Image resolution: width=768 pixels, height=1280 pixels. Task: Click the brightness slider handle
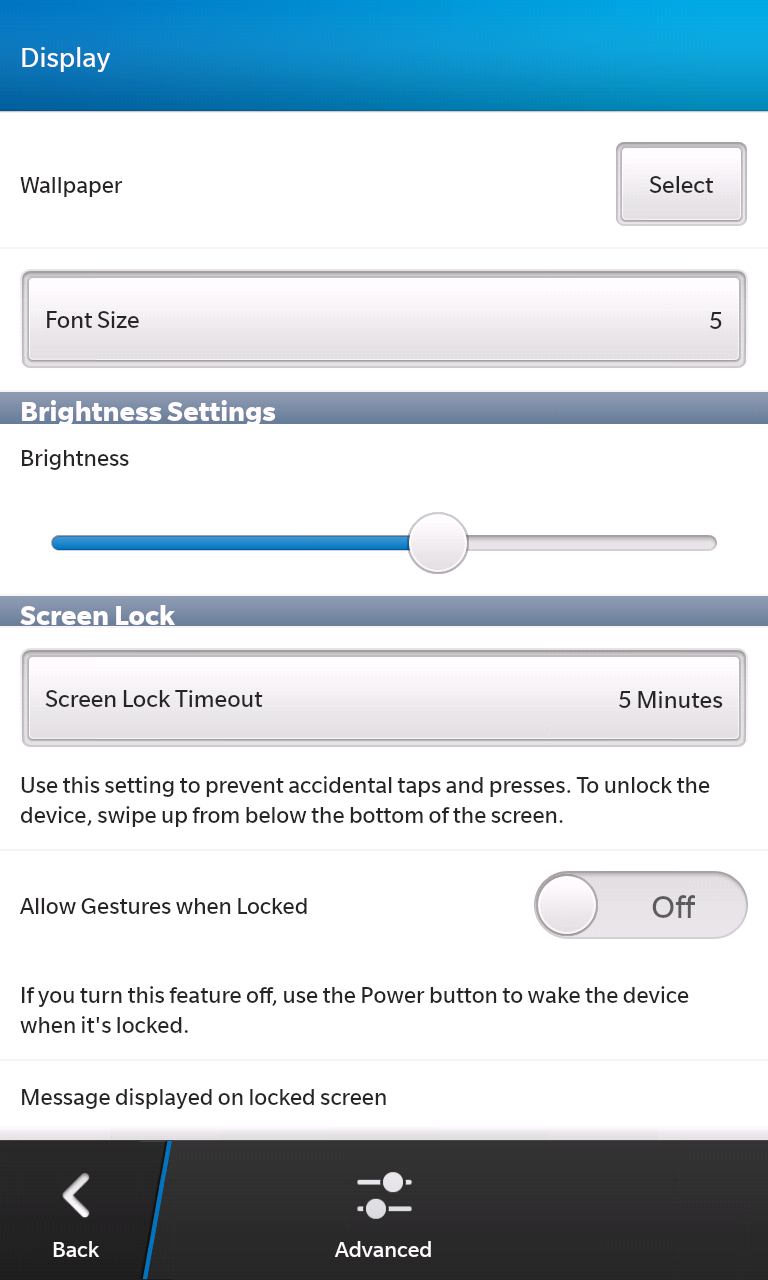(438, 543)
